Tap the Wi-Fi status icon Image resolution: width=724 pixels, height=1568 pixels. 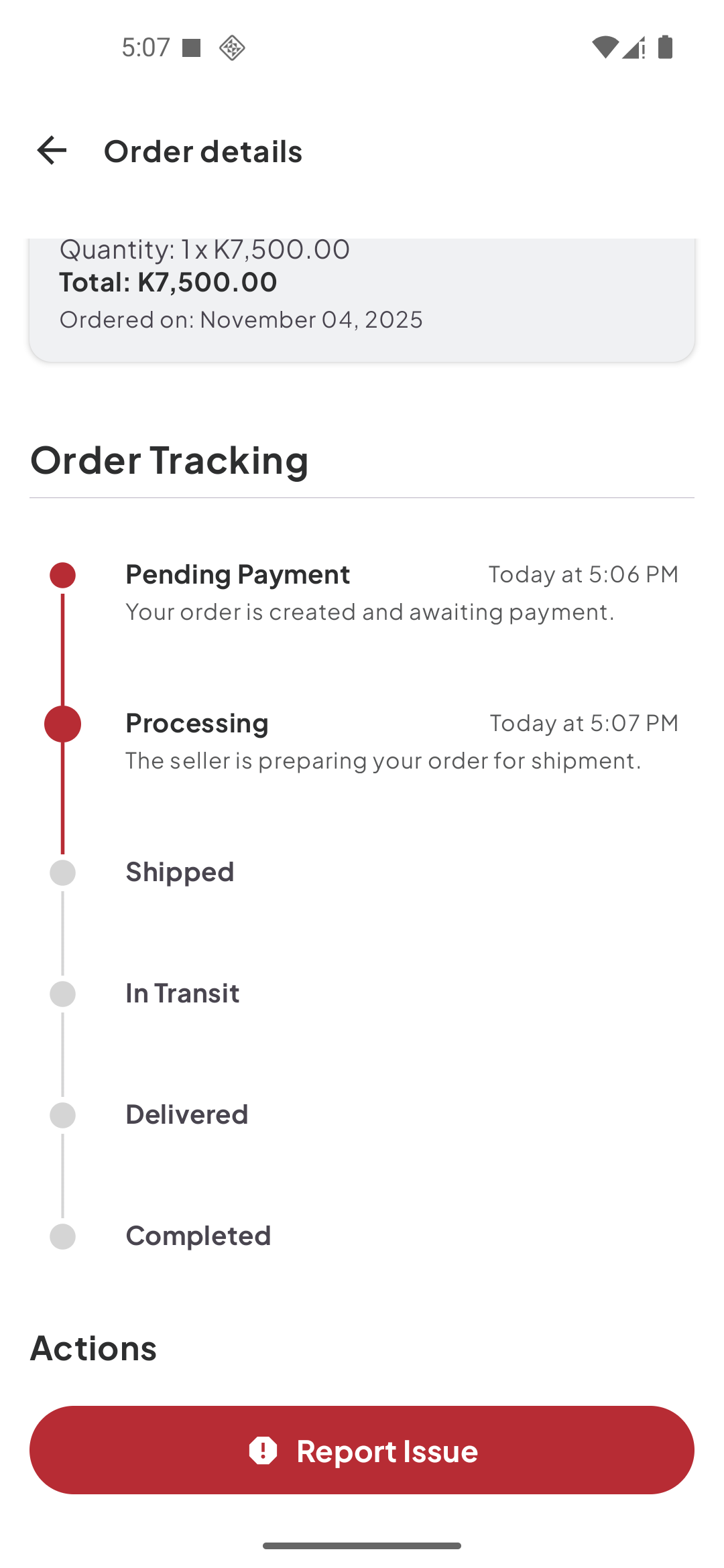[604, 48]
